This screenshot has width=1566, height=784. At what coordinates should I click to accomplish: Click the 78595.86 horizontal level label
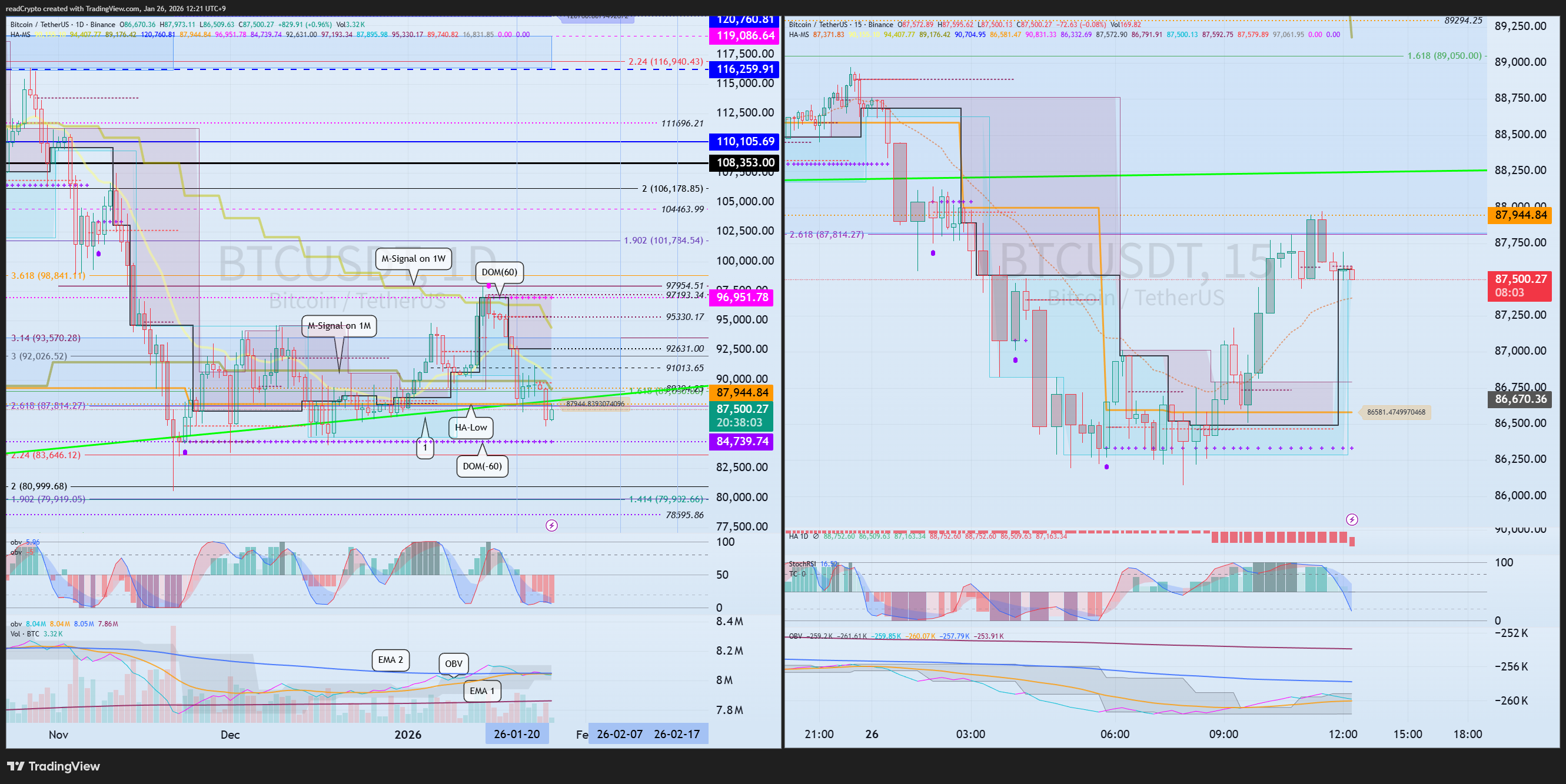pos(684,515)
